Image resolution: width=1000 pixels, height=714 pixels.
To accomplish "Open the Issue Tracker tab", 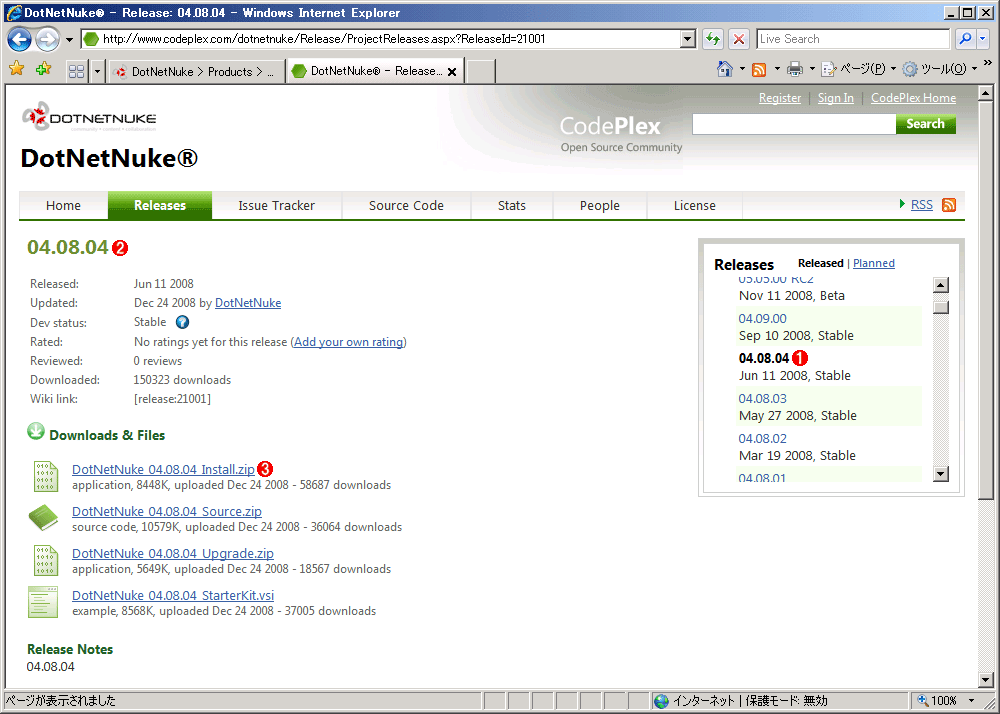I will [277, 205].
